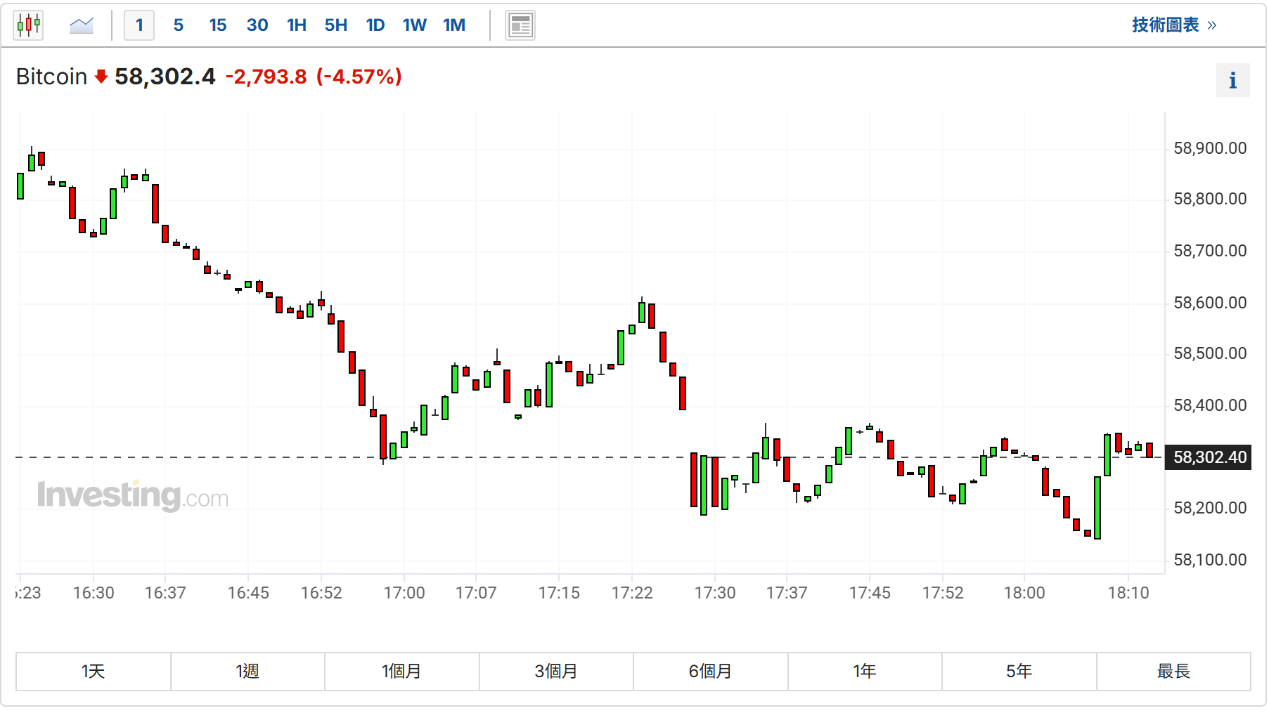Screen dimensions: 1269x713
Task: Display the 1年 range
Action: pyautogui.click(x=865, y=671)
